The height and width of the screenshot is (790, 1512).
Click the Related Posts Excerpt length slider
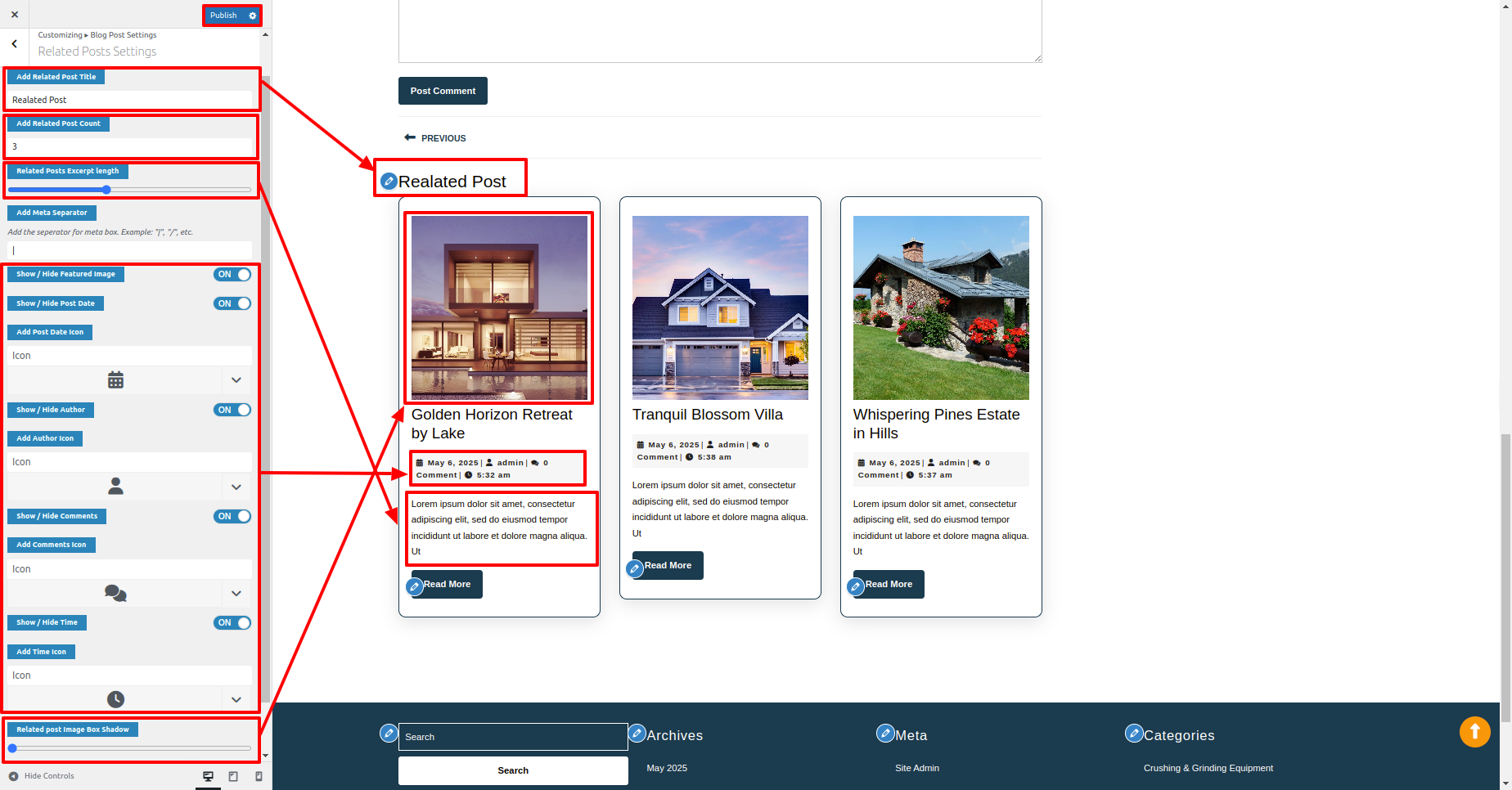point(129,190)
